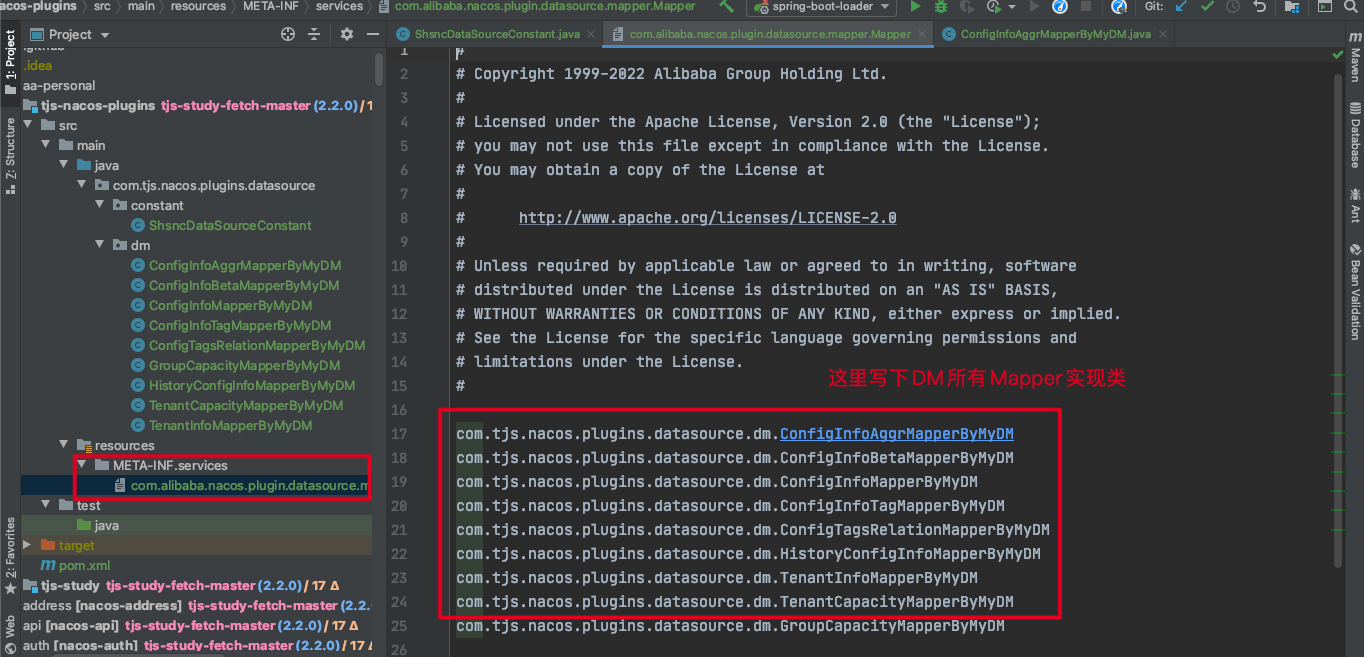Viewport: 1364px width, 657px height.
Task: Update project from Git
Action: (x=1181, y=7)
